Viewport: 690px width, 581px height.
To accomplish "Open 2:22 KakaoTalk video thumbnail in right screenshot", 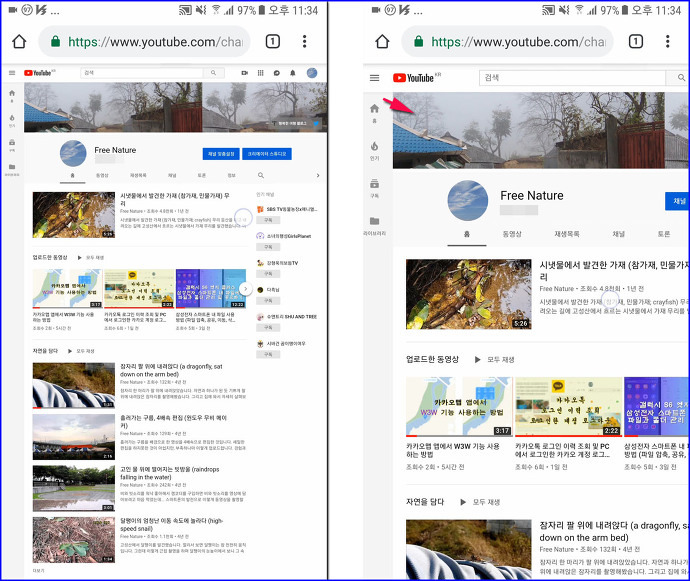I will pyautogui.click(x=569, y=406).
